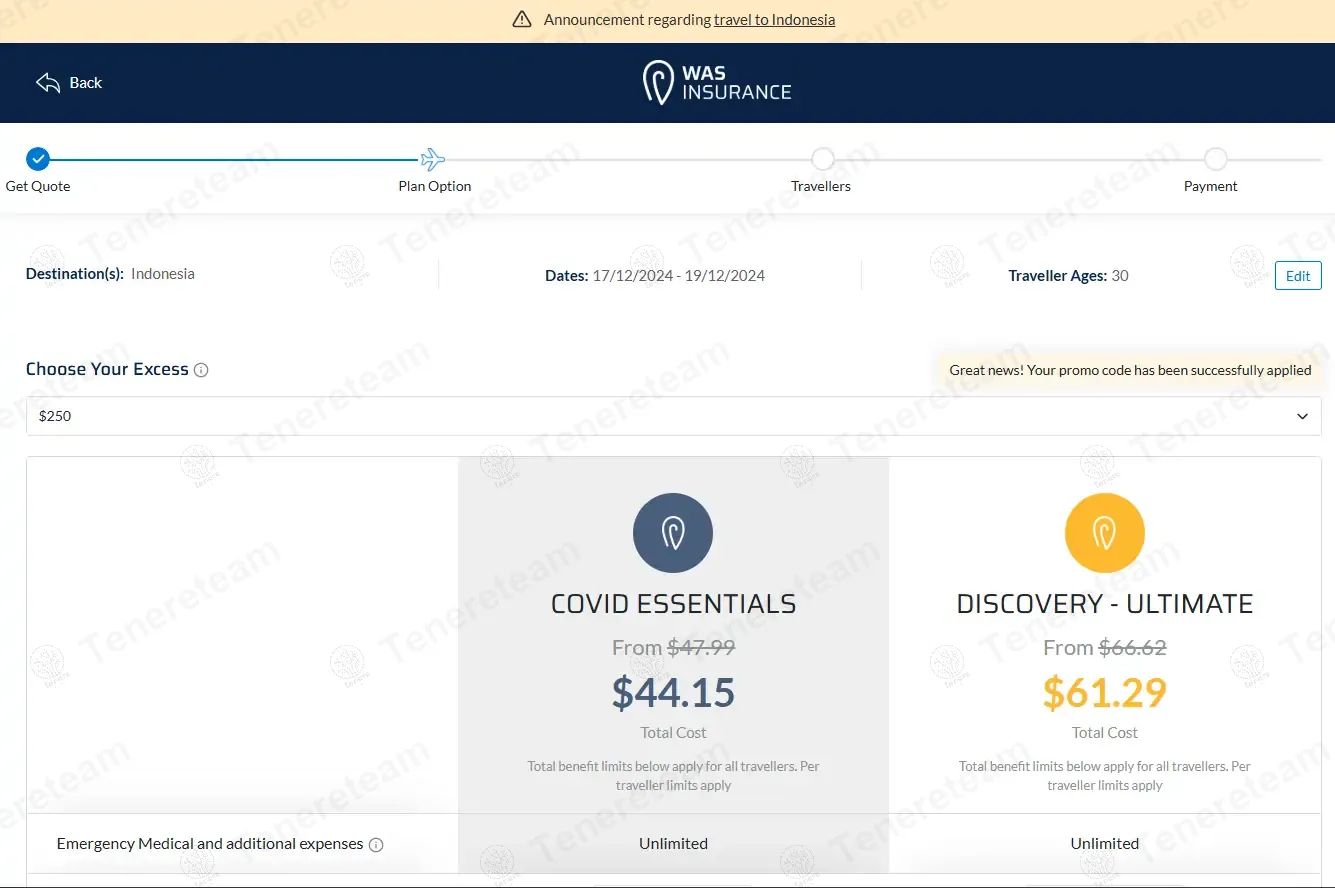
Task: Click the Get Quote completed checkmark step
Action: point(38,159)
